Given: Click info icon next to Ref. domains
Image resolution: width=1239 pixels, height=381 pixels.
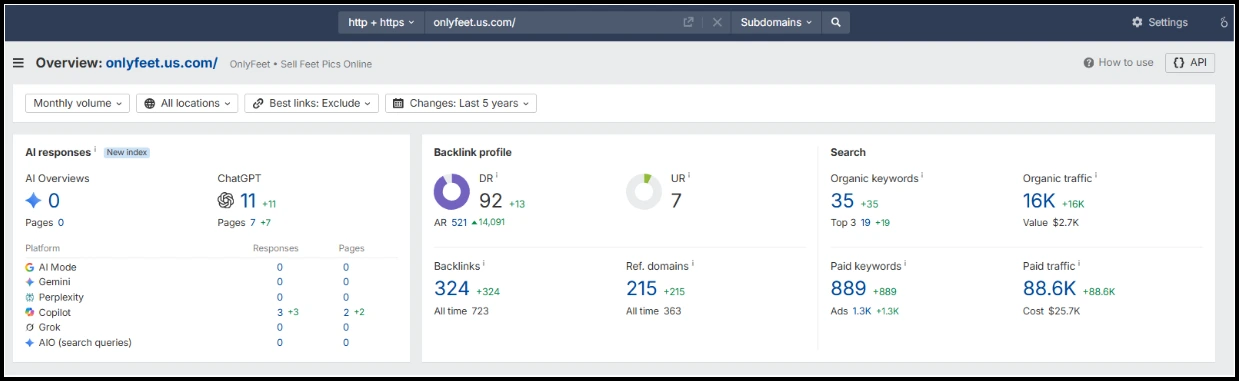Looking at the screenshot, I should point(693,264).
